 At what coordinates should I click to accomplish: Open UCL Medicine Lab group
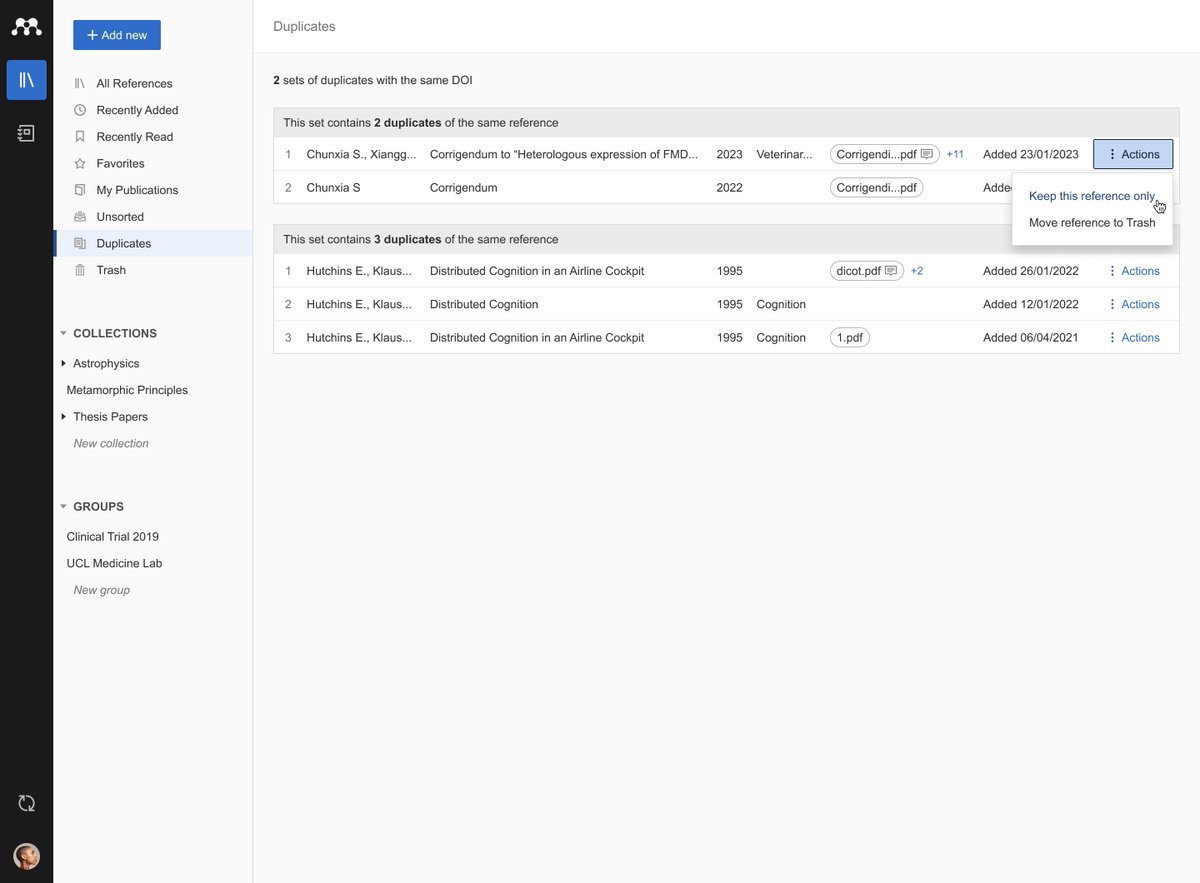tap(114, 563)
